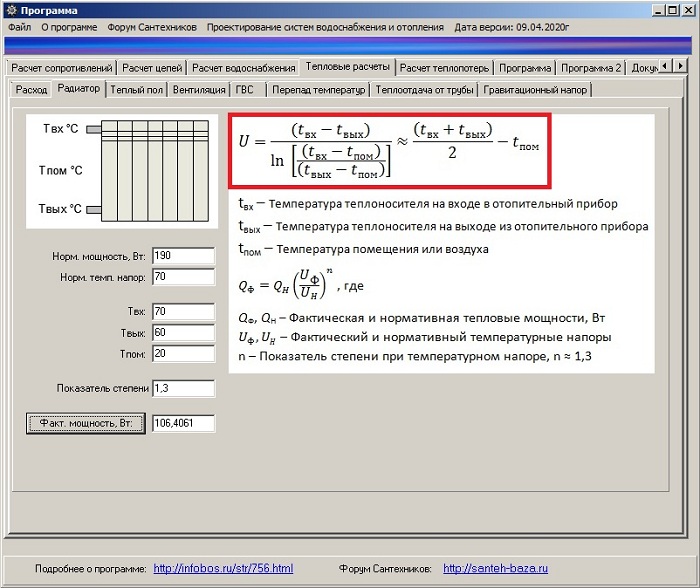
Task: Switch to Расчет сопротивлений tab
Action: click(x=62, y=68)
